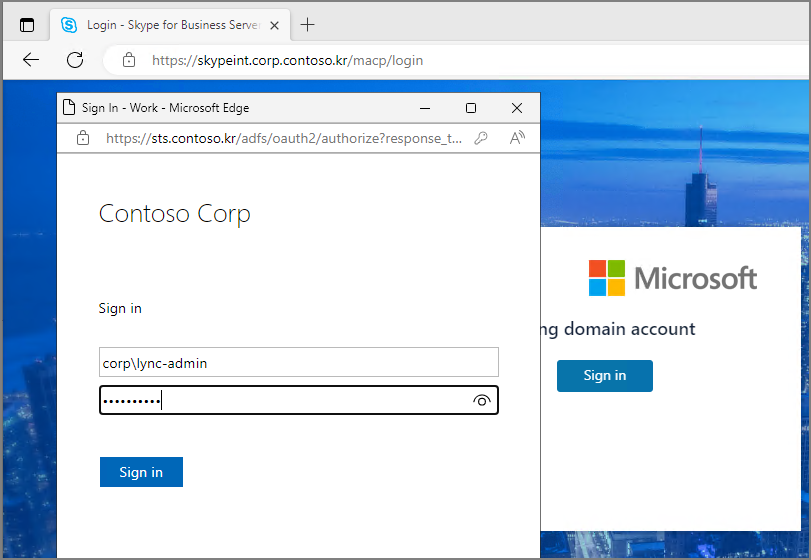Close the Login - Skype for Business tab
811x560 pixels.
(275, 25)
